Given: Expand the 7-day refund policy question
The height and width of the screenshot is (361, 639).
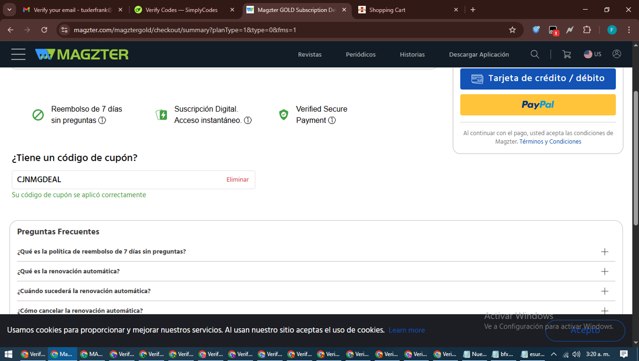Looking at the screenshot, I should (316, 251).
